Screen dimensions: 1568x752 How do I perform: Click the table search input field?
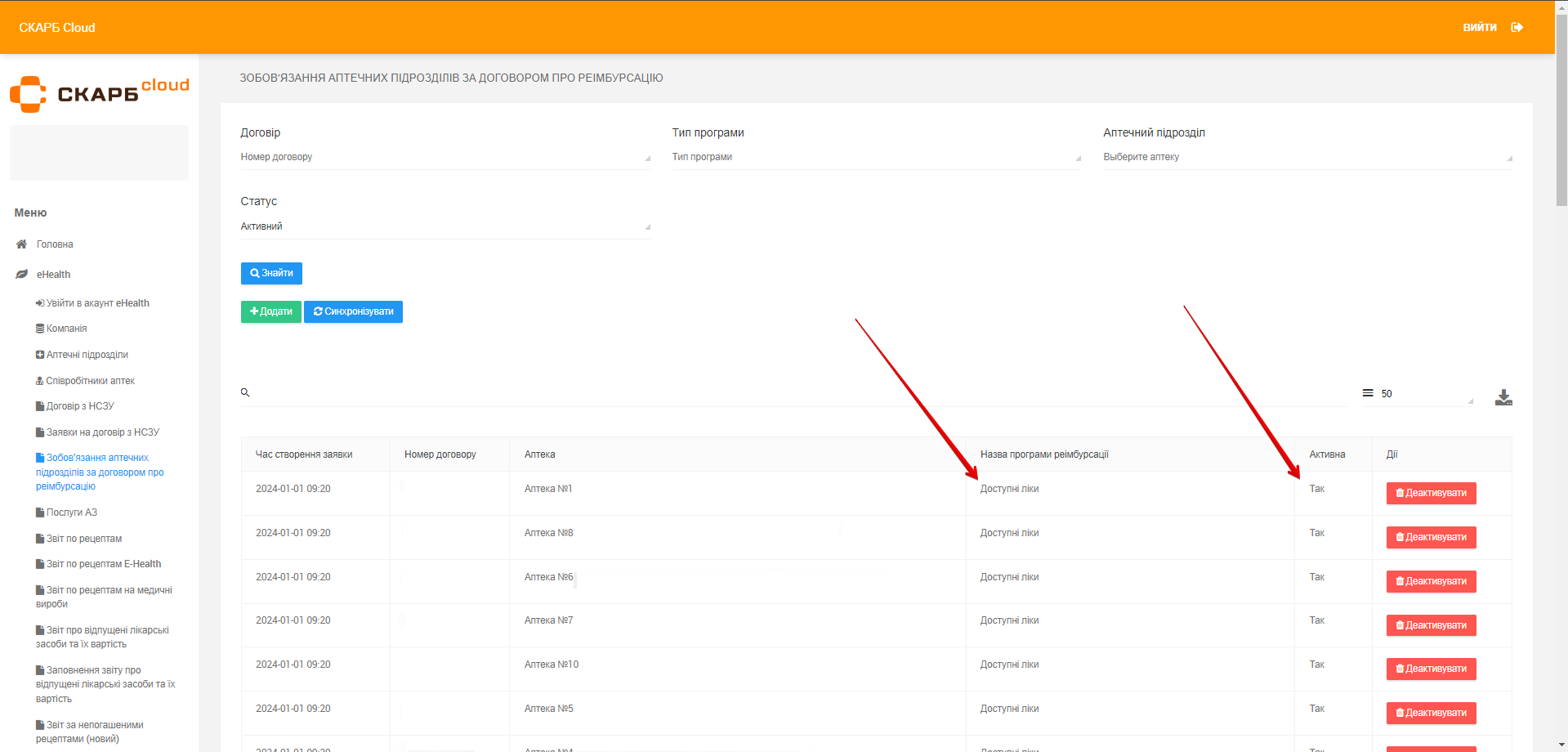coord(793,393)
